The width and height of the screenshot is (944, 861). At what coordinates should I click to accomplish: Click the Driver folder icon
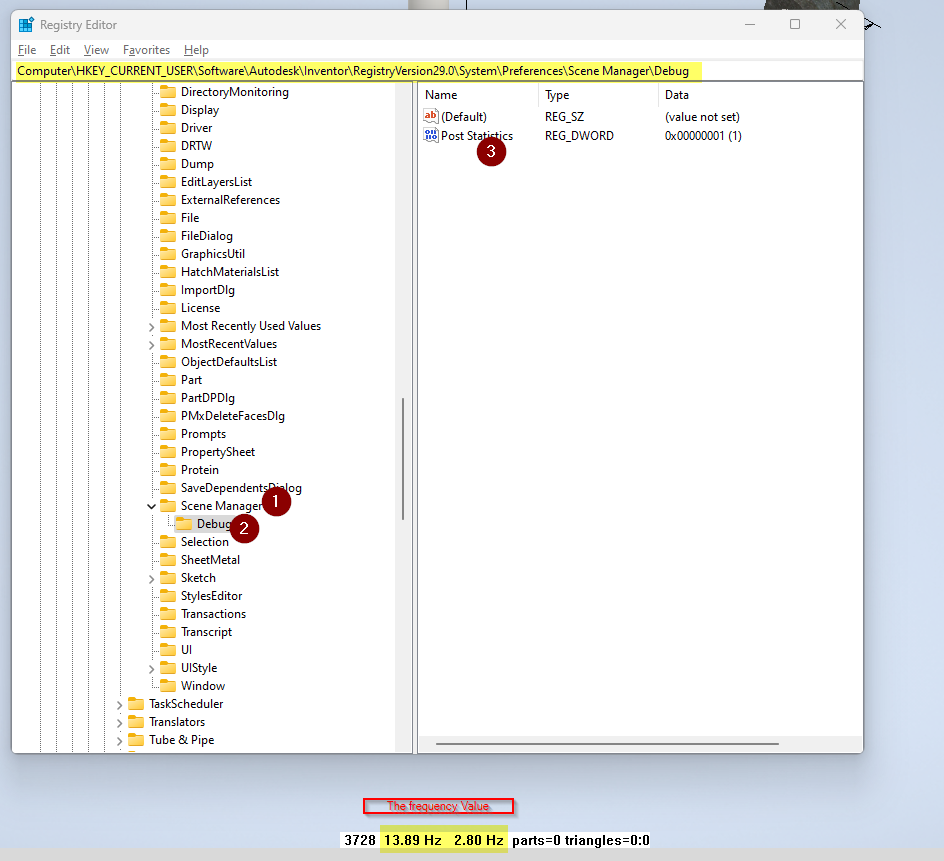point(168,128)
